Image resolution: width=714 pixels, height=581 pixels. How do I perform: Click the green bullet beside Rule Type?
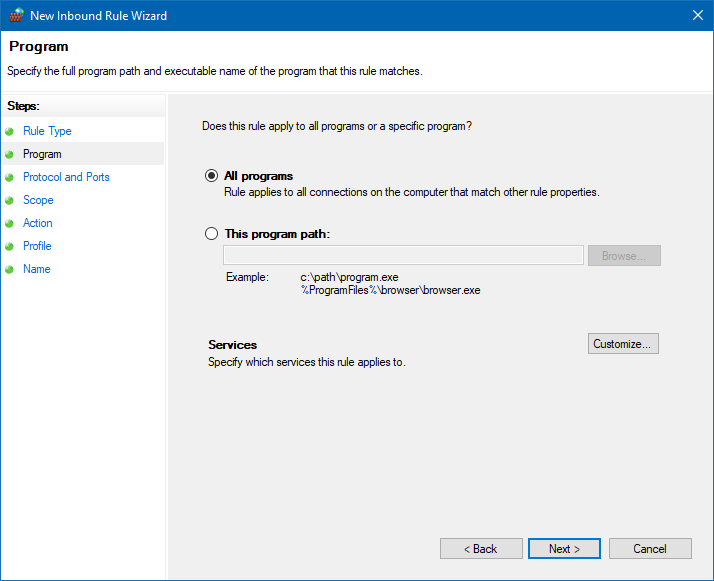[10, 131]
